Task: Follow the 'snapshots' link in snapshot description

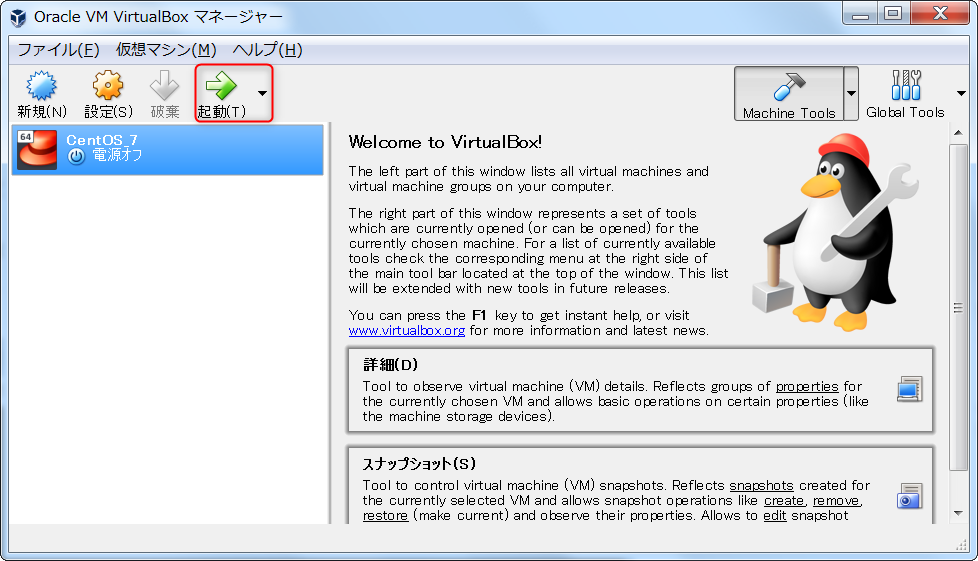Action: coord(761,485)
